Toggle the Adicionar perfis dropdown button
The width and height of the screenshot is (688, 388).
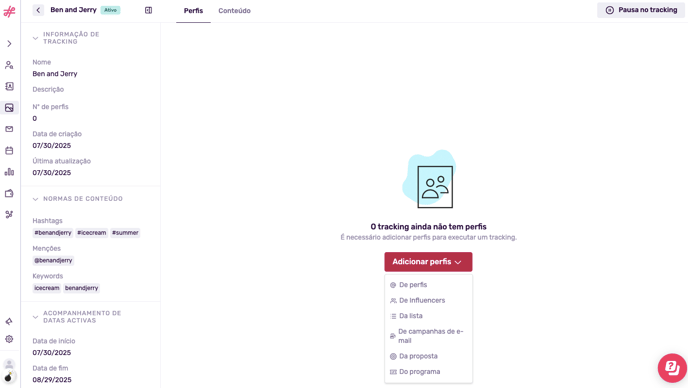point(428,262)
